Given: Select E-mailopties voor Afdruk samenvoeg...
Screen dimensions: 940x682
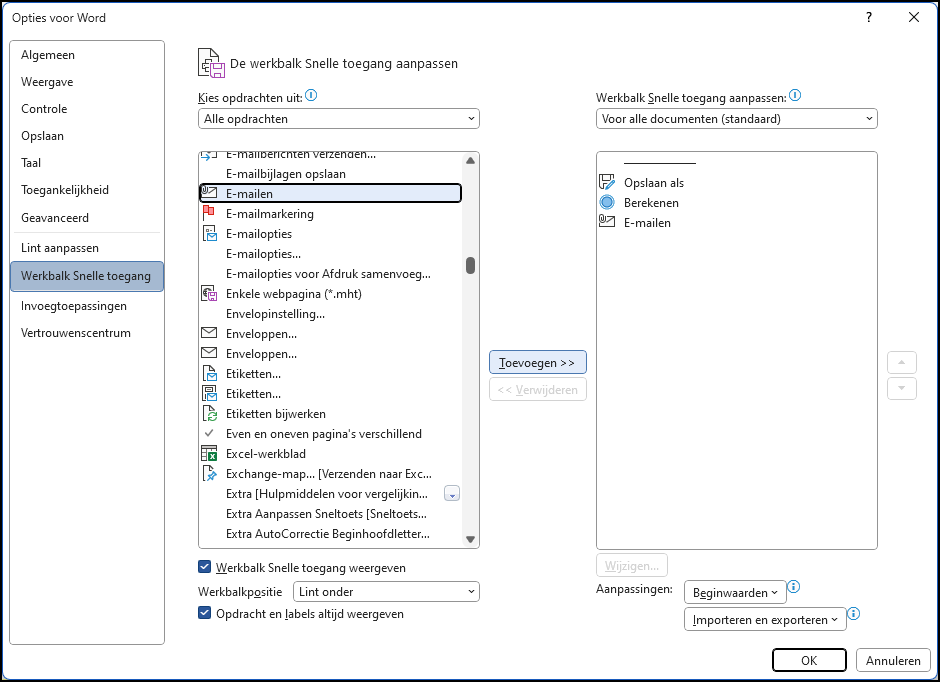Looking at the screenshot, I should point(330,273).
